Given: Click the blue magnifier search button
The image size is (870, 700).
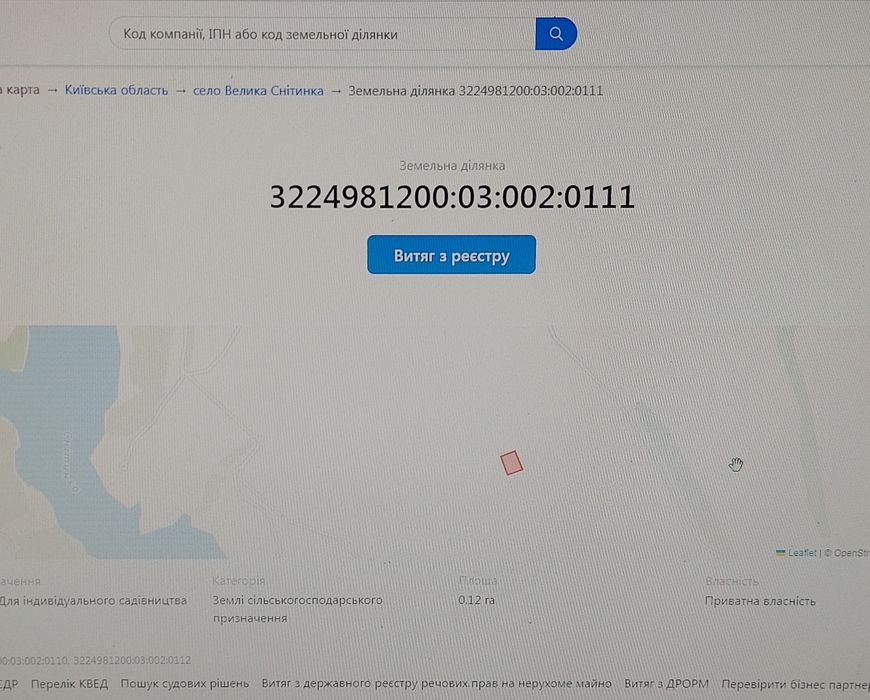Looking at the screenshot, I should click(x=556, y=34).
